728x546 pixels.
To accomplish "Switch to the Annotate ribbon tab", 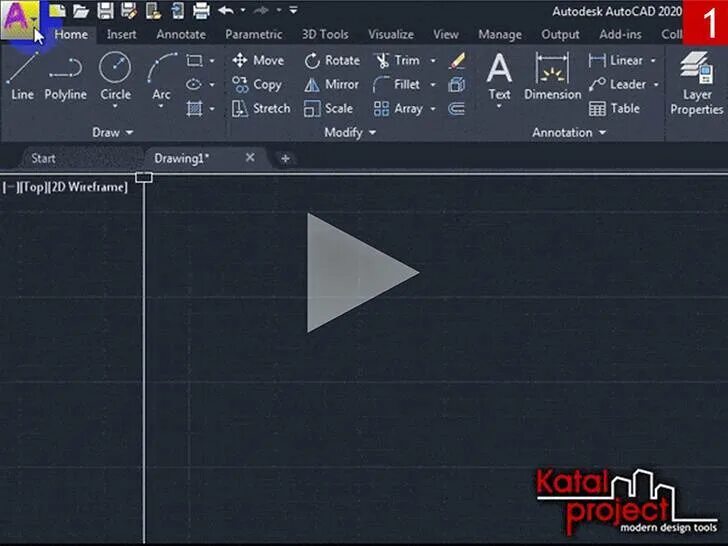I will pos(181,34).
